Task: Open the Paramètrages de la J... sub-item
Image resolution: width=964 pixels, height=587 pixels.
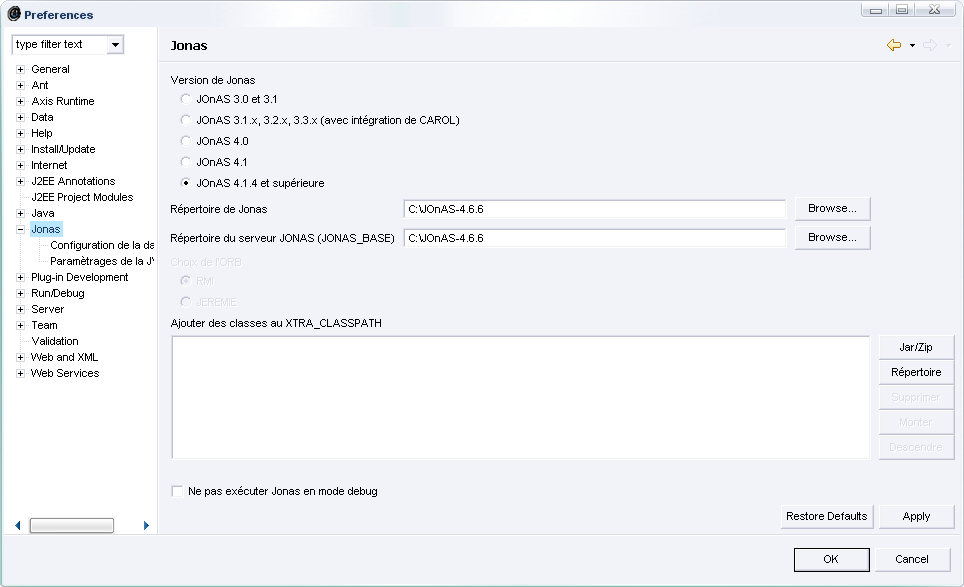Action: (102, 261)
